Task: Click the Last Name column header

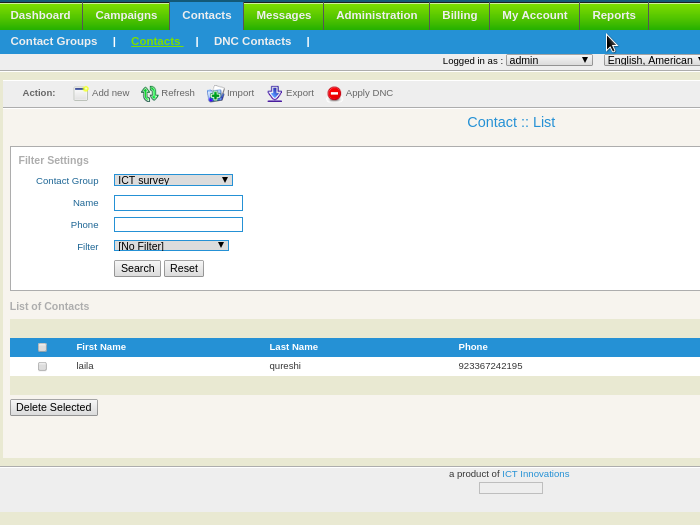Action: pos(293,347)
